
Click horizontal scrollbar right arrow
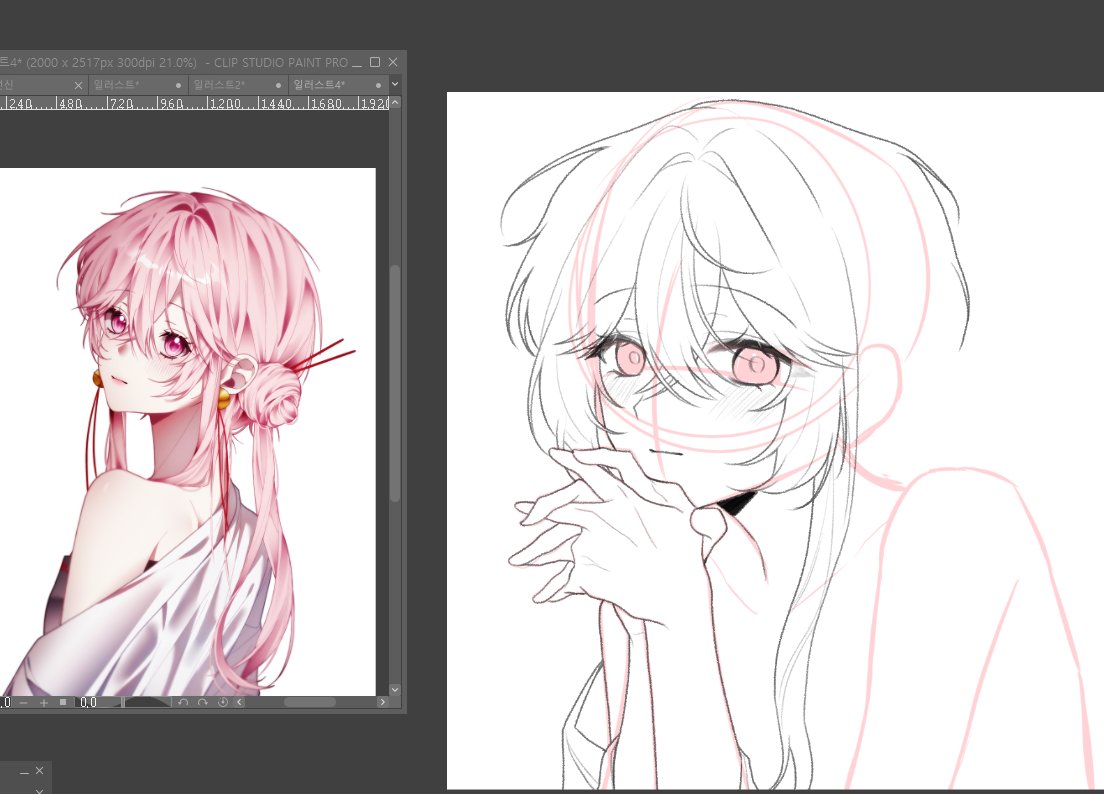tap(382, 702)
